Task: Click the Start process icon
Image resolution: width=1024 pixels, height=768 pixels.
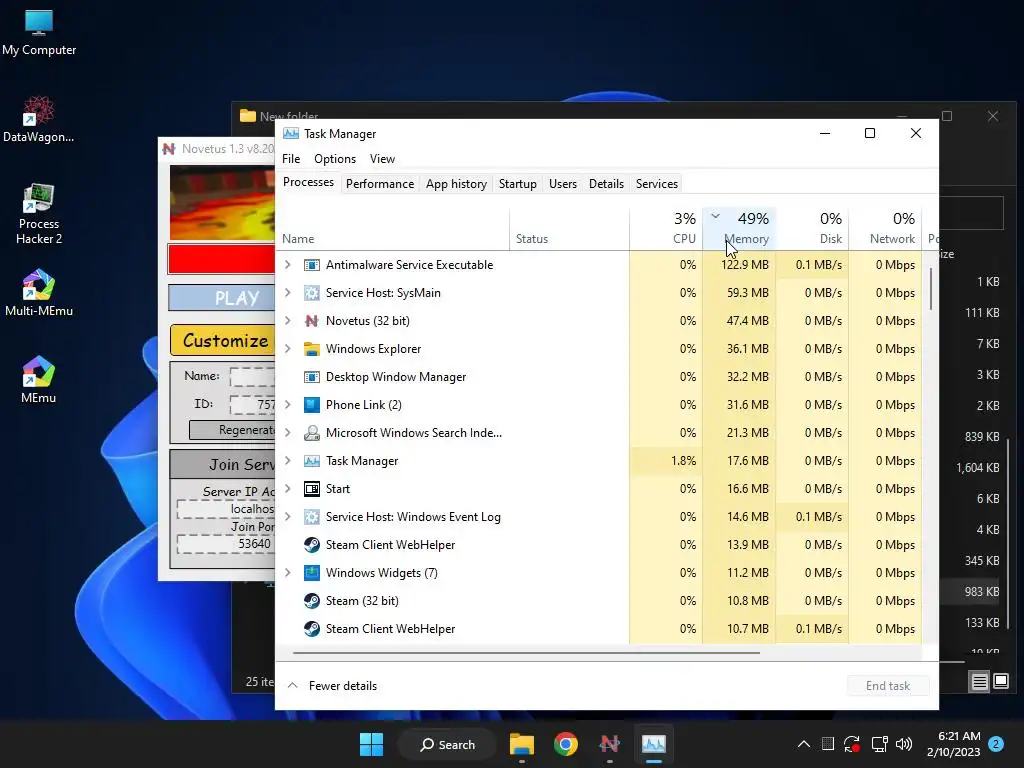Action: [312, 489]
